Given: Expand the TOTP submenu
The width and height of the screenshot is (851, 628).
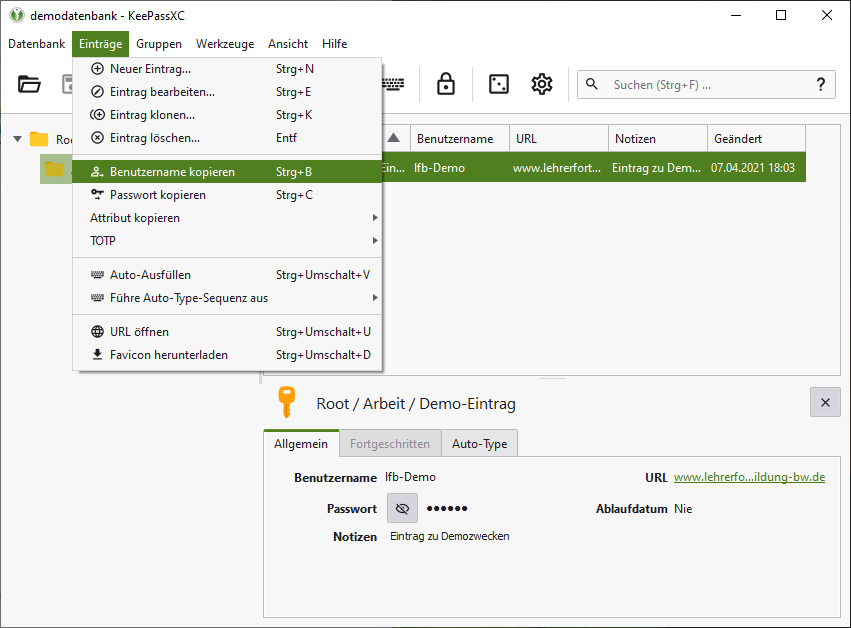Looking at the screenshot, I should click(x=226, y=241).
